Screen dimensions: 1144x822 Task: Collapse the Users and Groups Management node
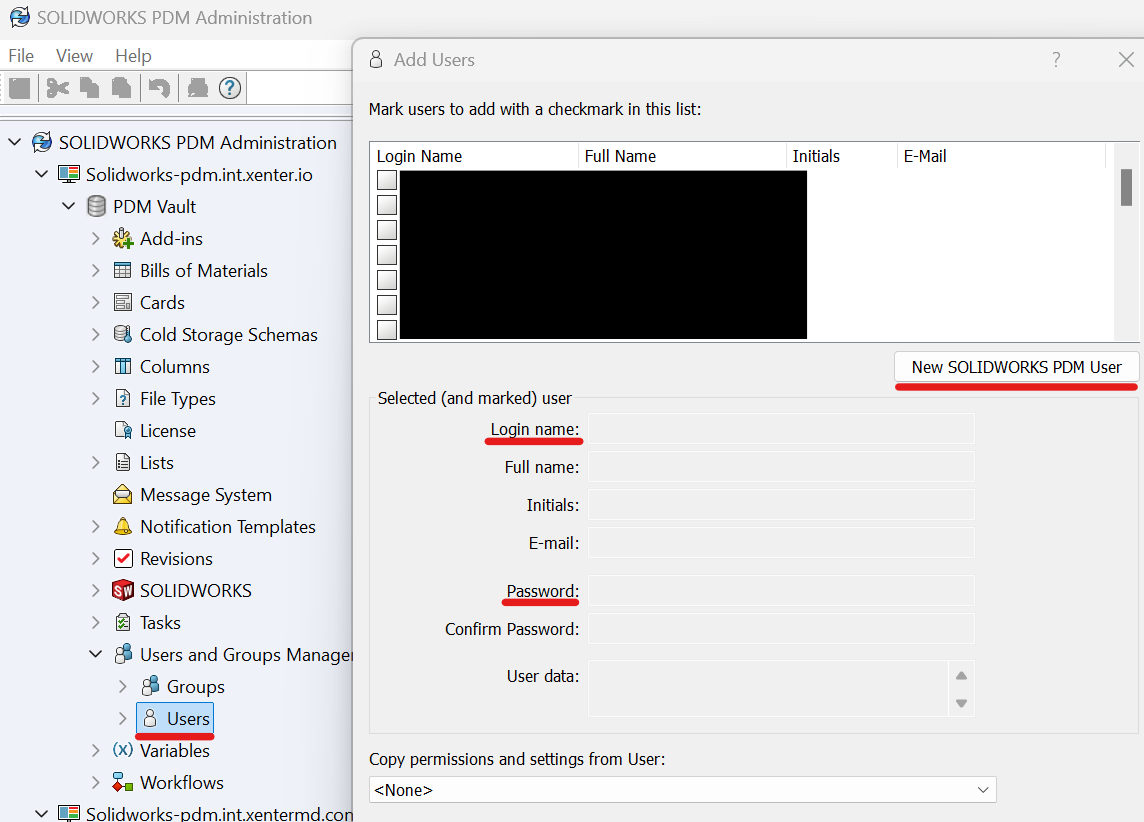(96, 655)
